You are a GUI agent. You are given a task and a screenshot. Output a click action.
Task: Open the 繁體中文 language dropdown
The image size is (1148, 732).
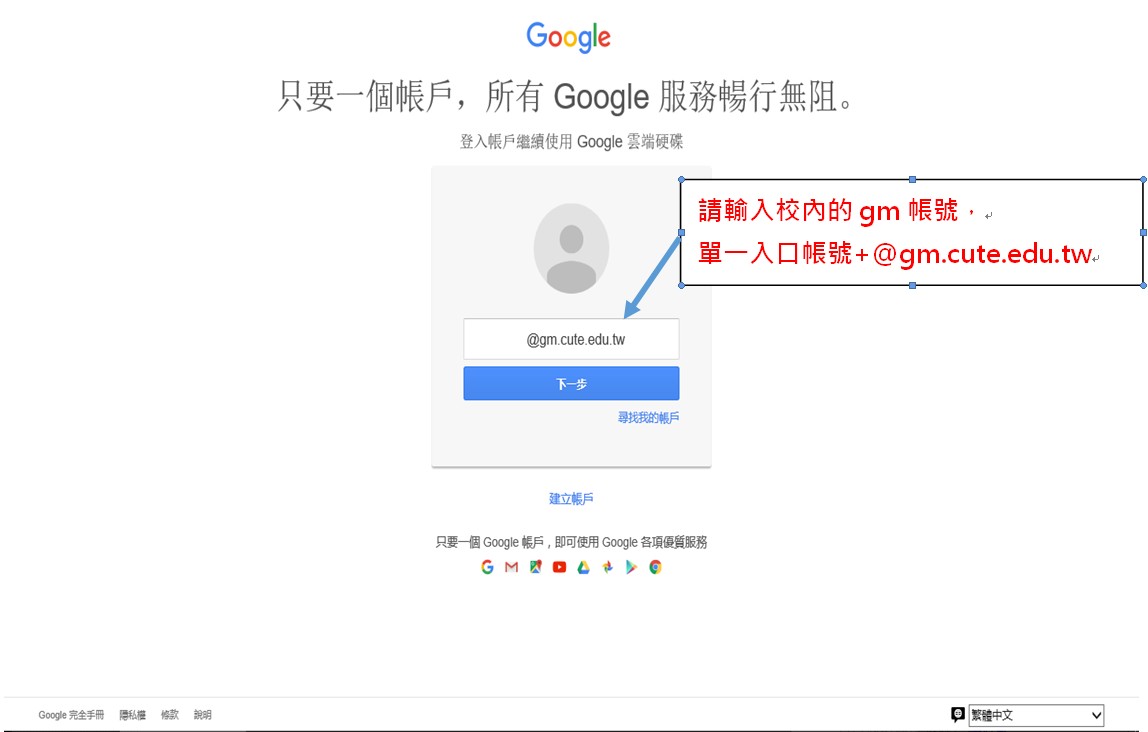click(1036, 715)
